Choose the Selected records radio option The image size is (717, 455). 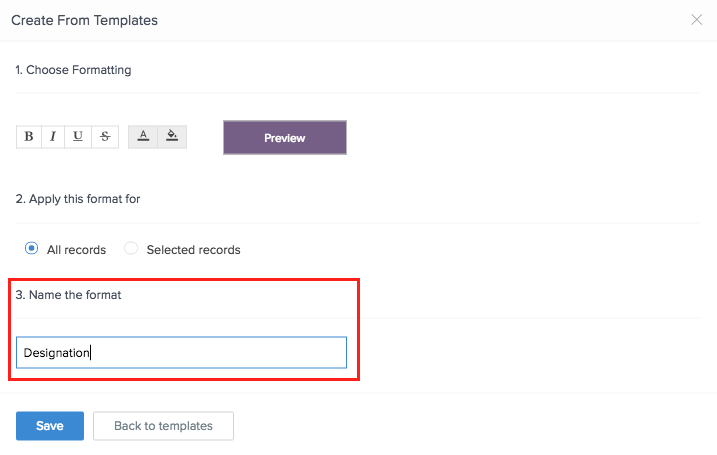[131, 248]
